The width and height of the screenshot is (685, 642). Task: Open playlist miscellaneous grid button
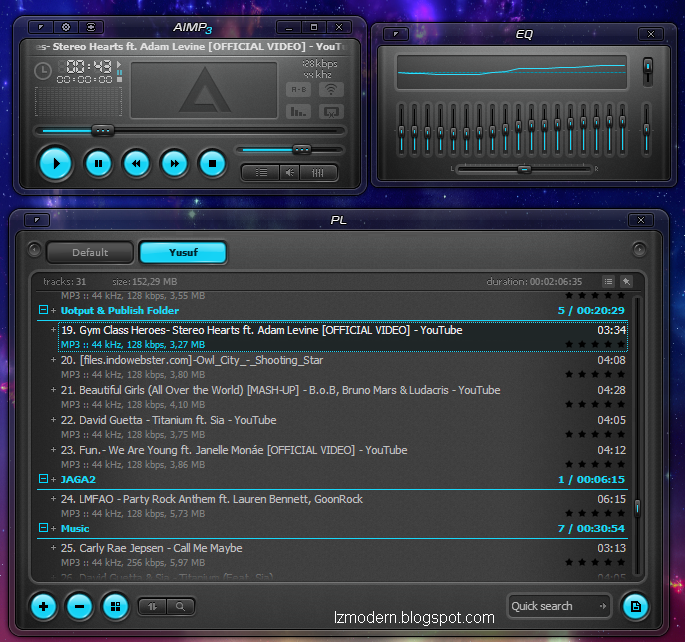pos(115,607)
